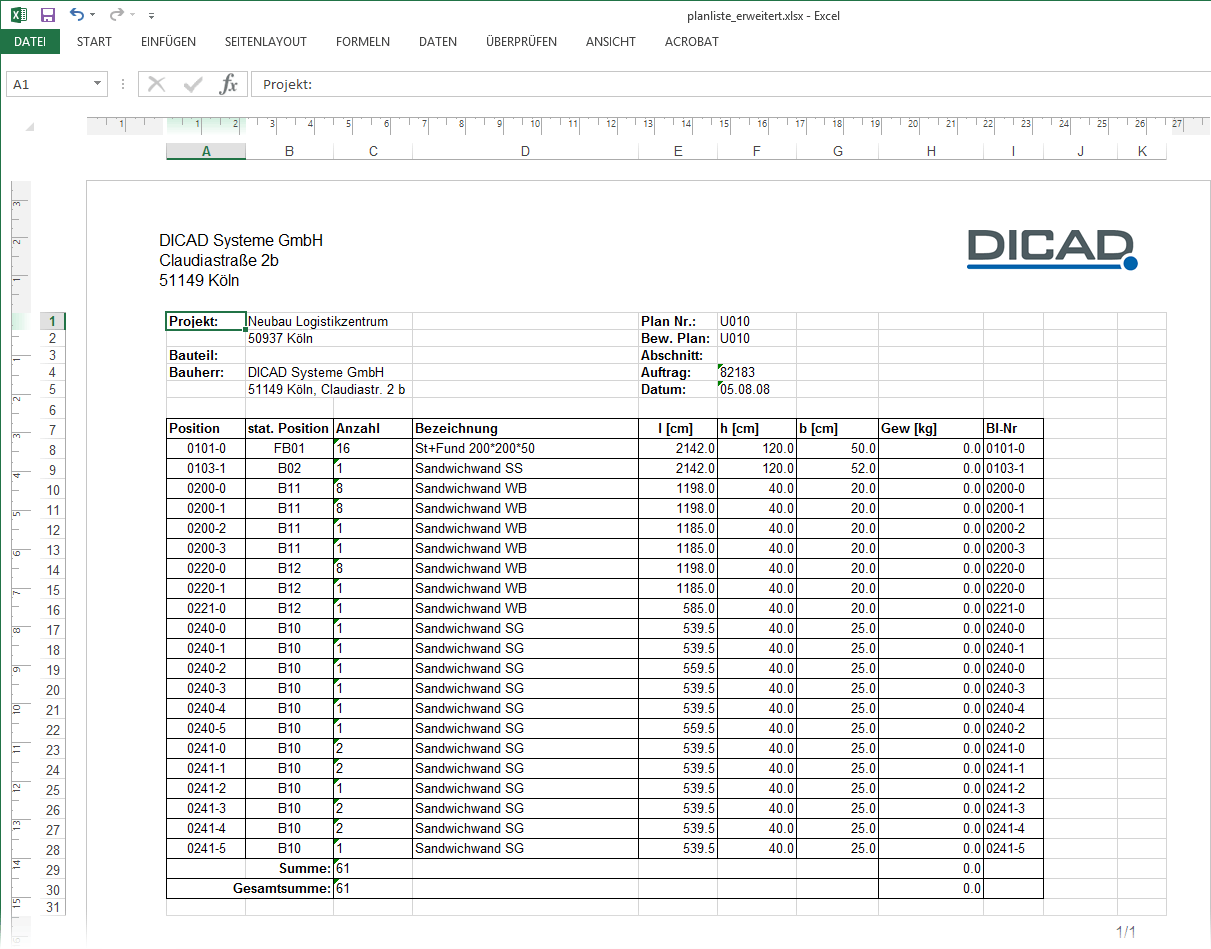
Task: Select the Bauherr: label cell
Action: (x=206, y=372)
